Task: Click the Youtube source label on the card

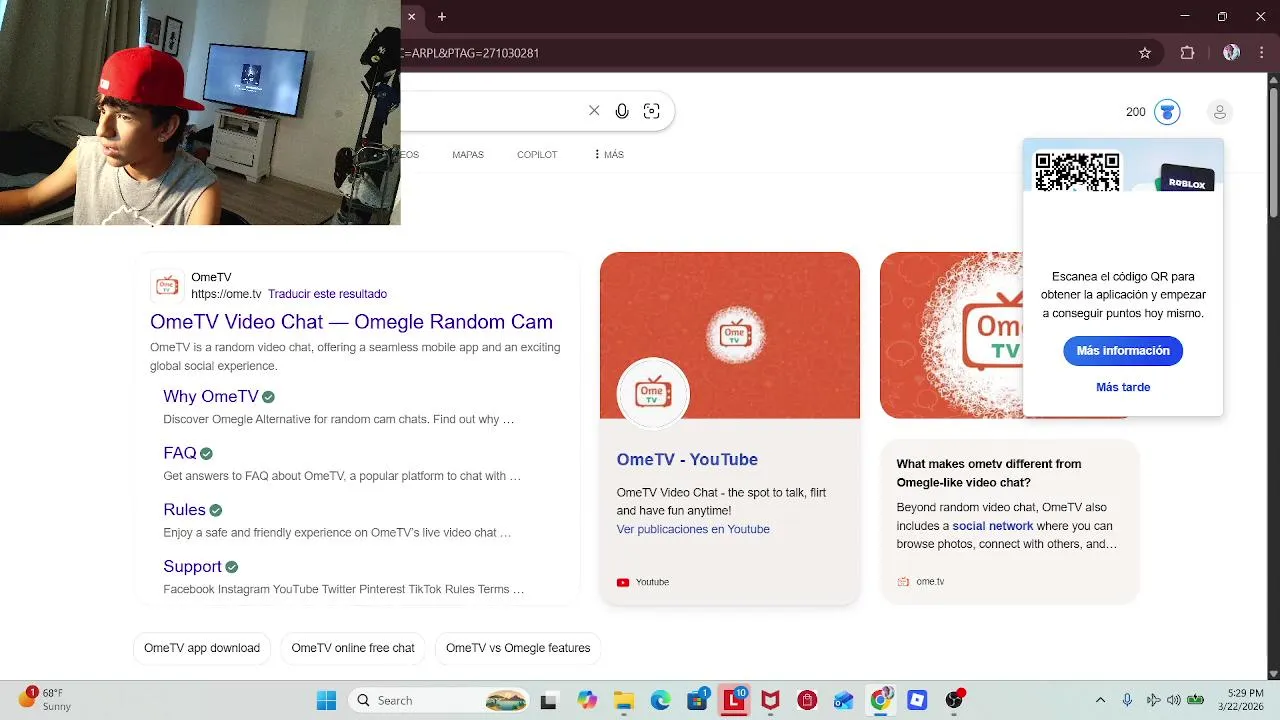Action: pos(652,582)
